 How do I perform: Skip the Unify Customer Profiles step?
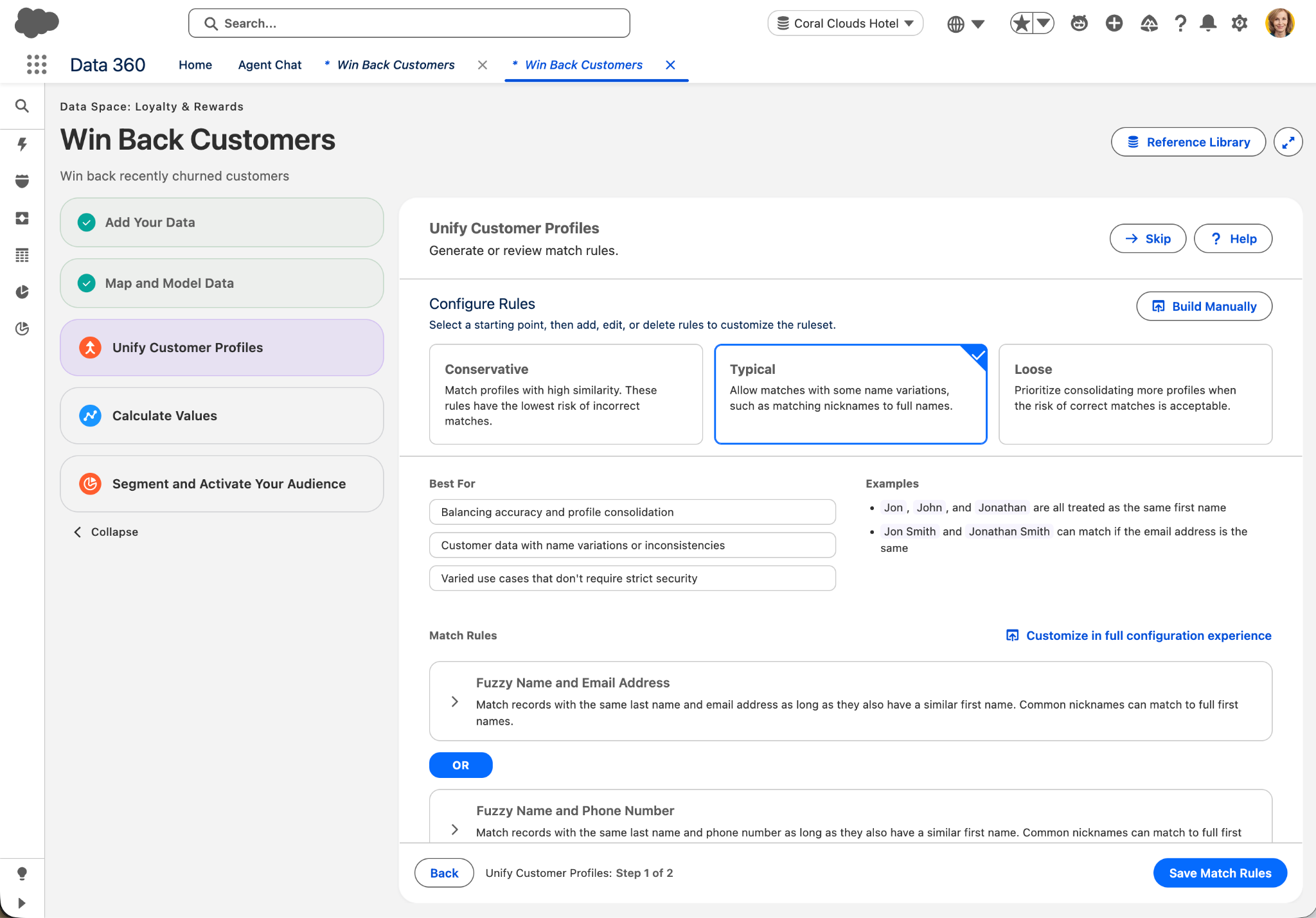pos(1148,239)
